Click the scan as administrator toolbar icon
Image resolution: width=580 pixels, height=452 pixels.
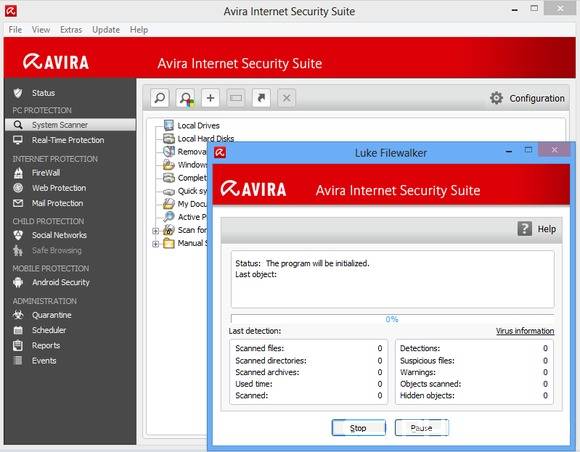click(x=185, y=98)
